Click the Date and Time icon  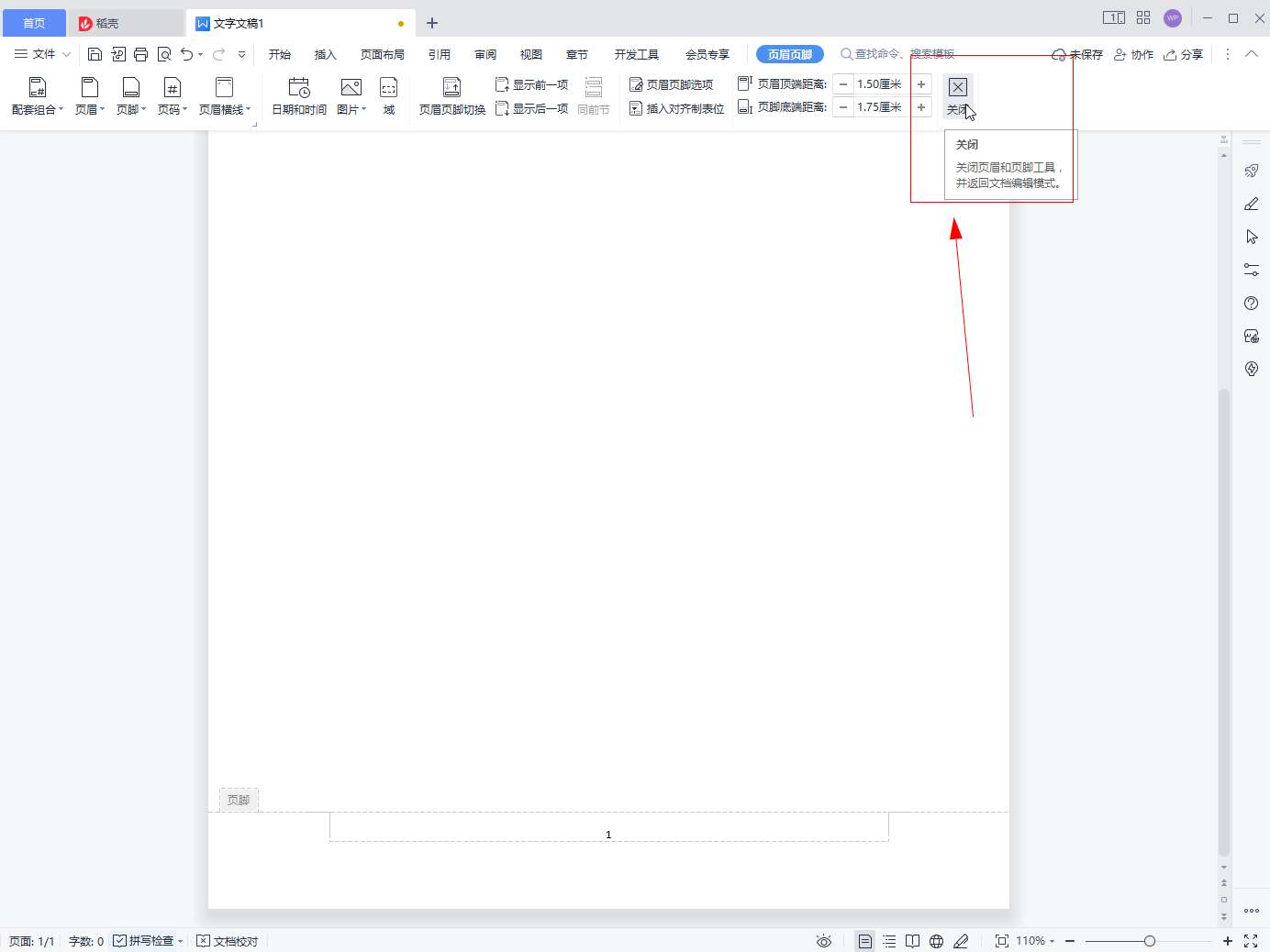pyautogui.click(x=299, y=88)
